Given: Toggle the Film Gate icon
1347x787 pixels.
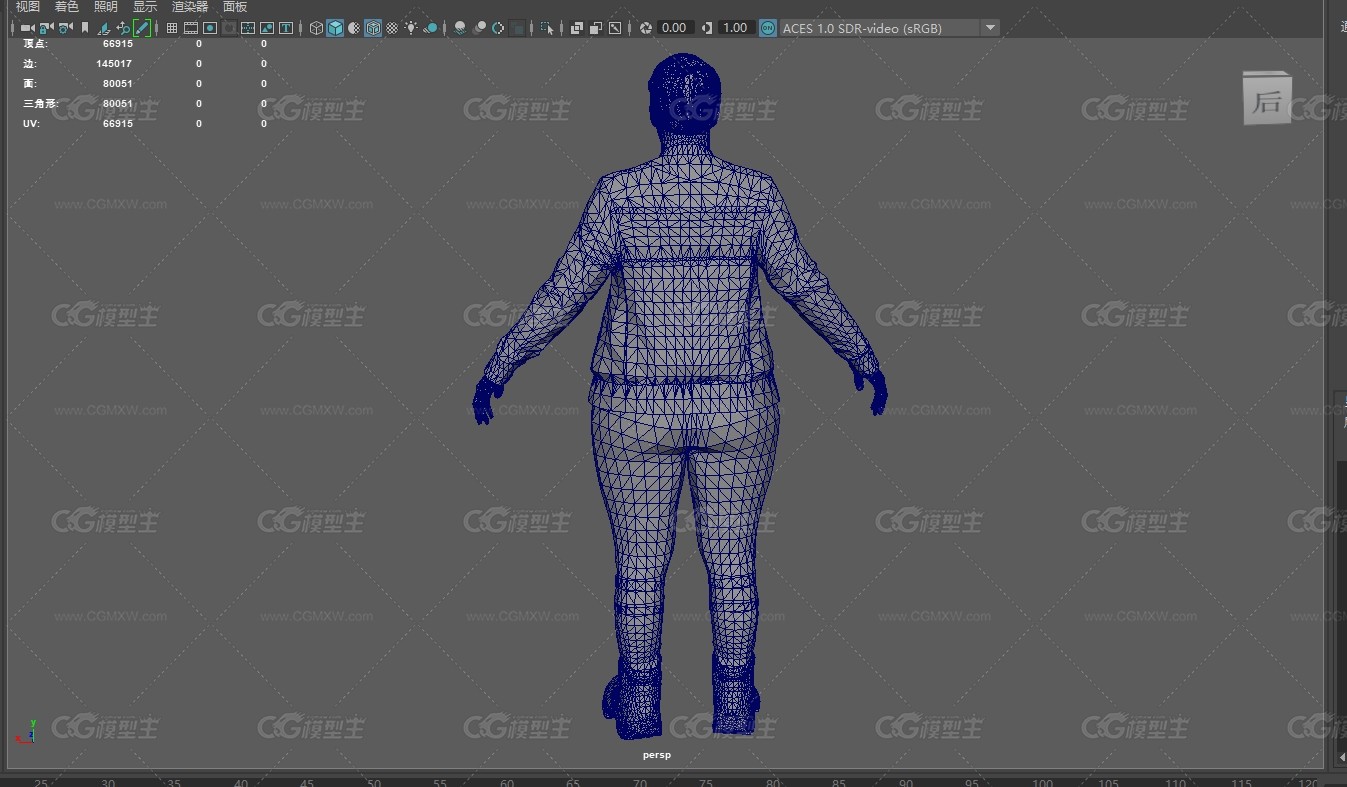Looking at the screenshot, I should [x=190, y=28].
